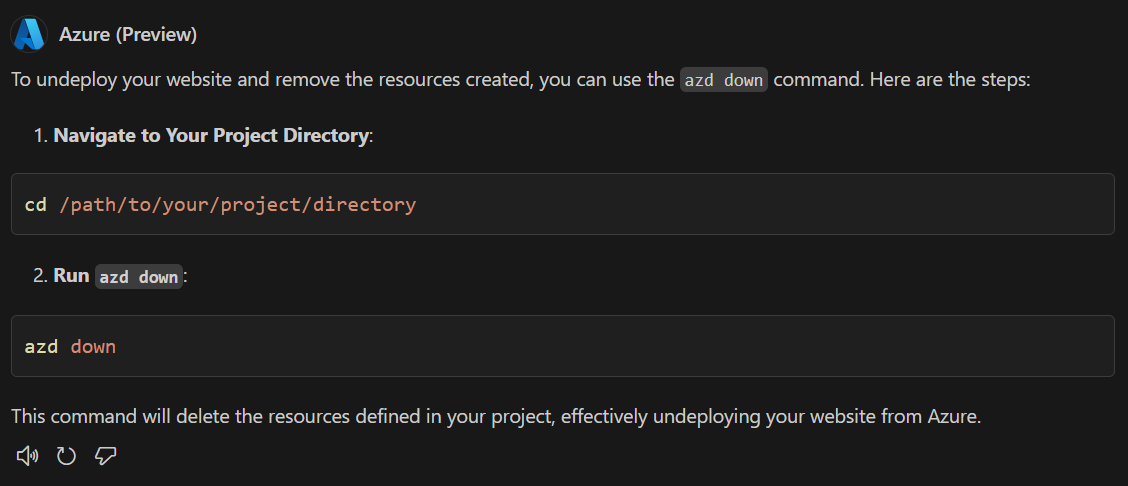
Task: Click inline azd down code in step 2
Action: pos(139,276)
